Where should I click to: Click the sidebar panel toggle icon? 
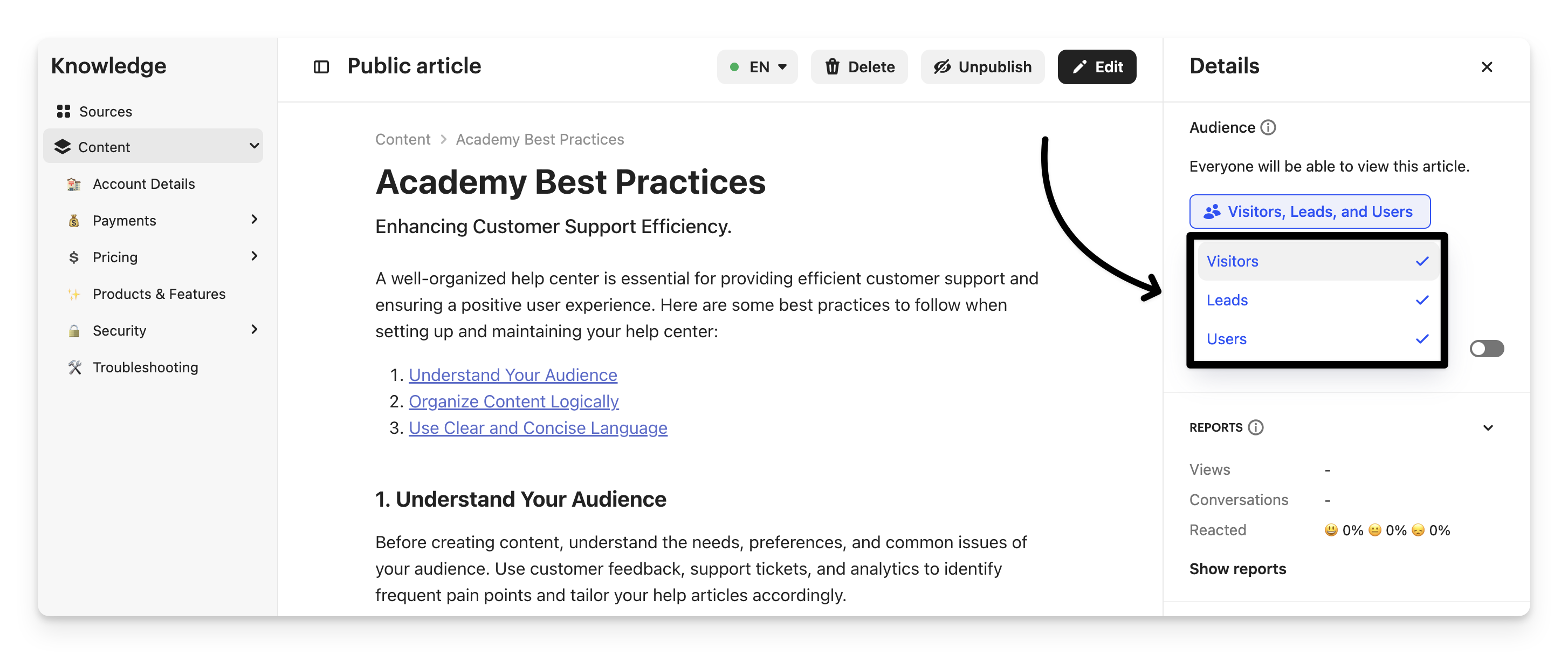[321, 67]
